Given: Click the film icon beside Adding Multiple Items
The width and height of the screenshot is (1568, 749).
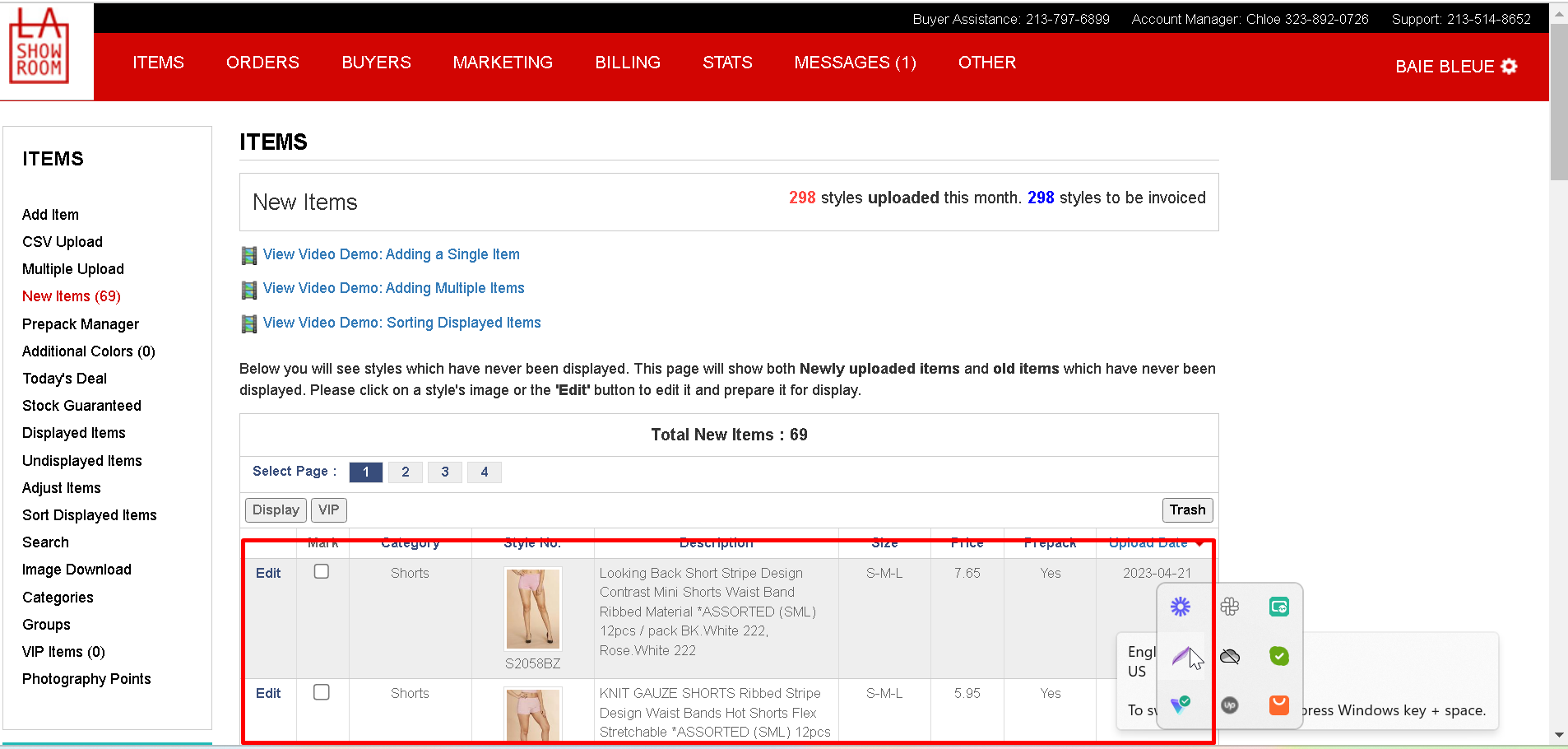Looking at the screenshot, I should pos(248,290).
